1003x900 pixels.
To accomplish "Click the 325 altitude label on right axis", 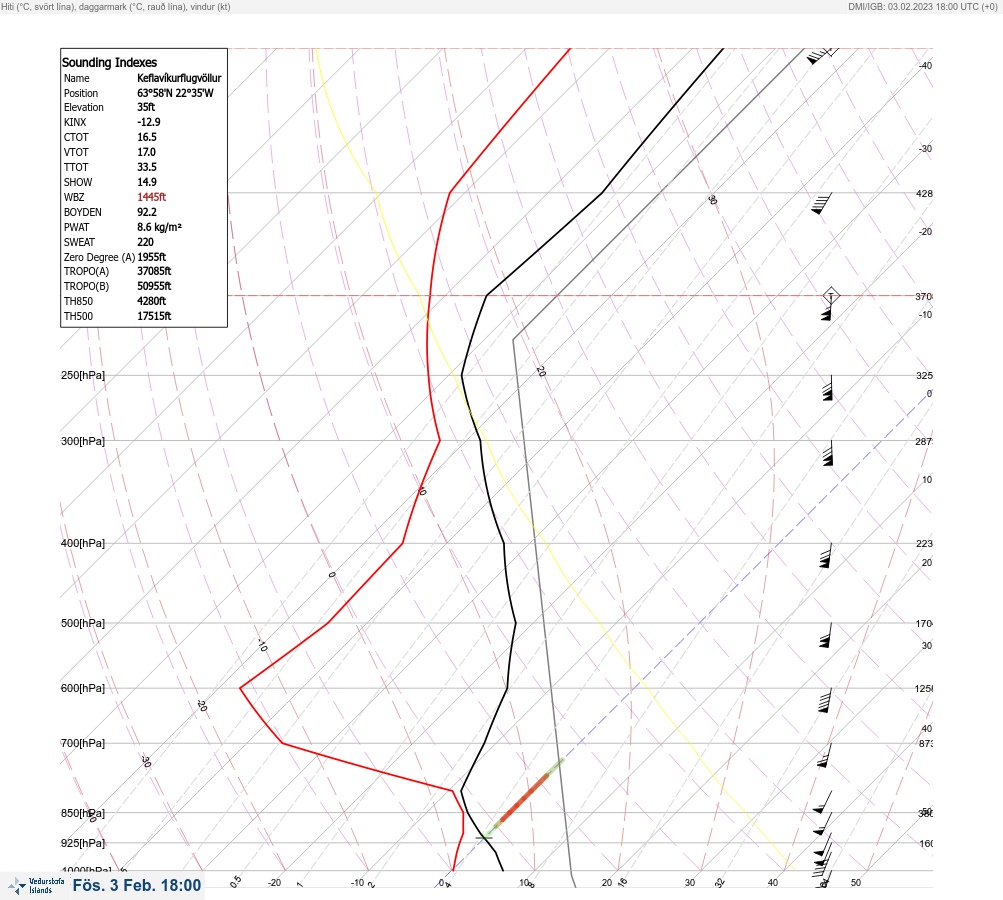I will 924,375.
